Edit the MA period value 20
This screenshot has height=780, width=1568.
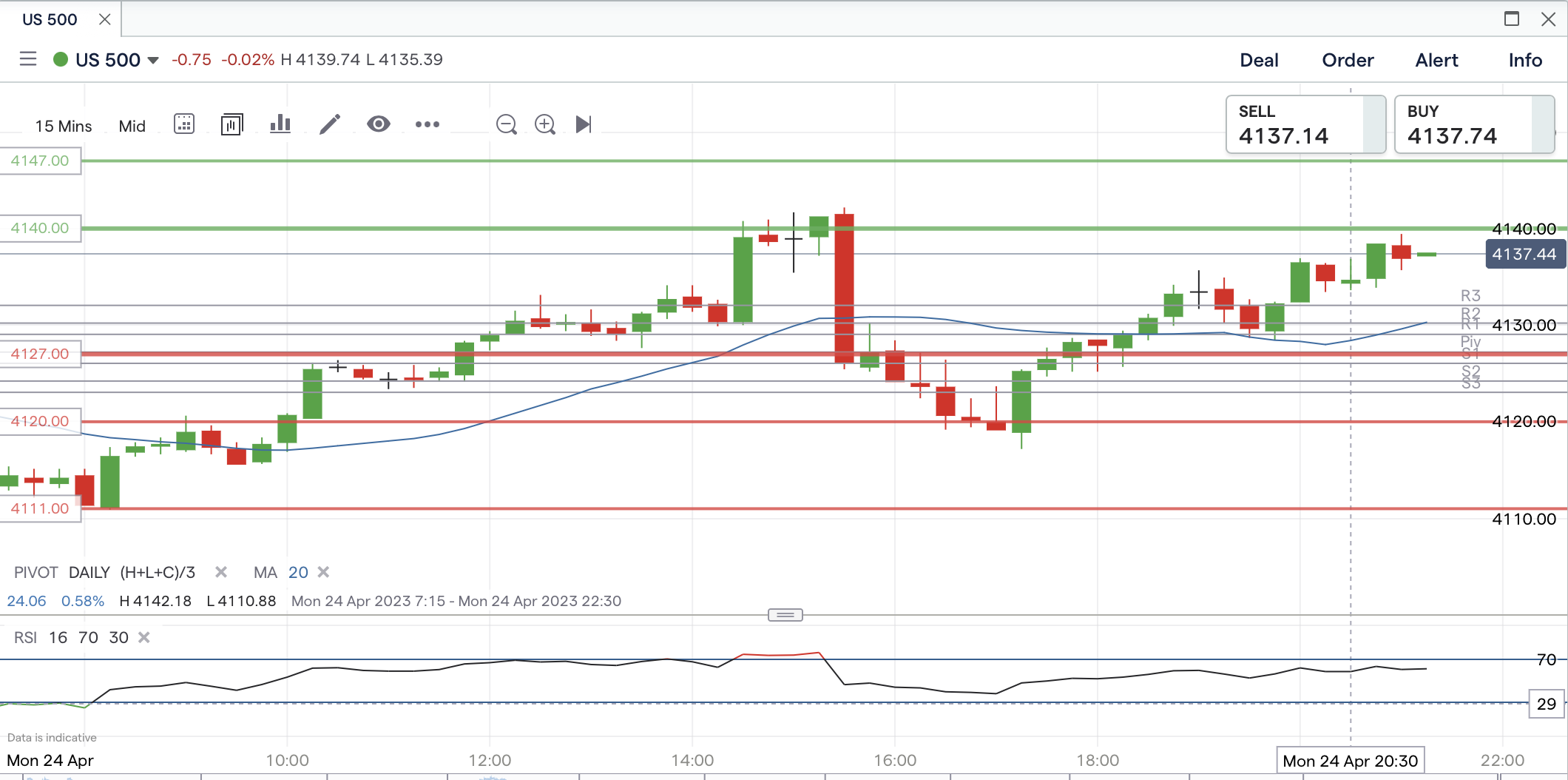(298, 572)
